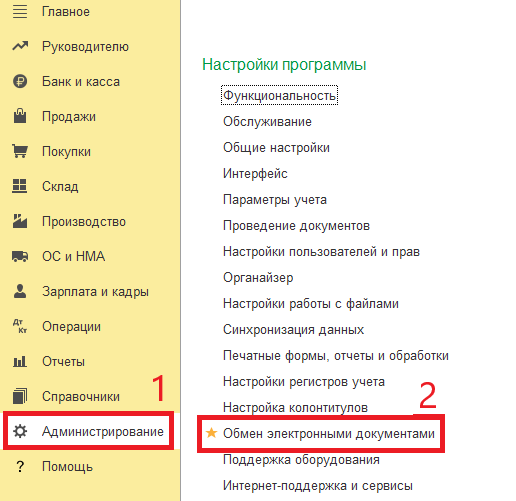The height and width of the screenshot is (501, 516).
Task: Select ОС и НМА section
Action: [73, 256]
